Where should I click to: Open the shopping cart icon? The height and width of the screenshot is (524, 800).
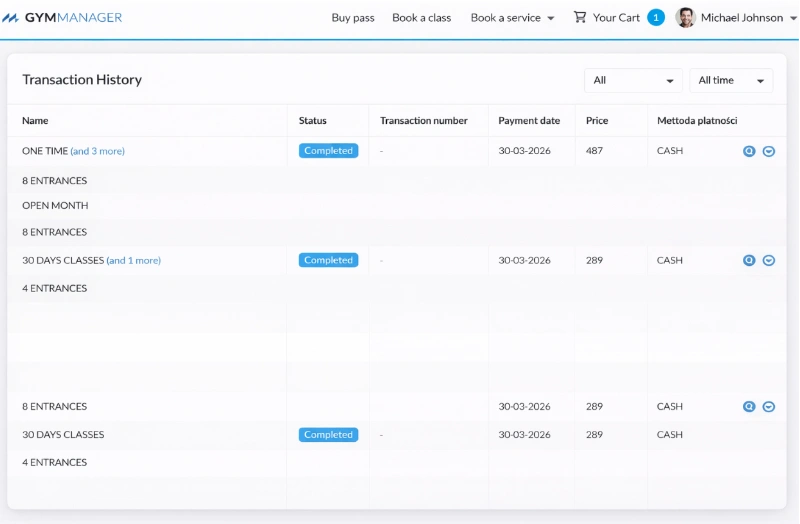(x=580, y=17)
